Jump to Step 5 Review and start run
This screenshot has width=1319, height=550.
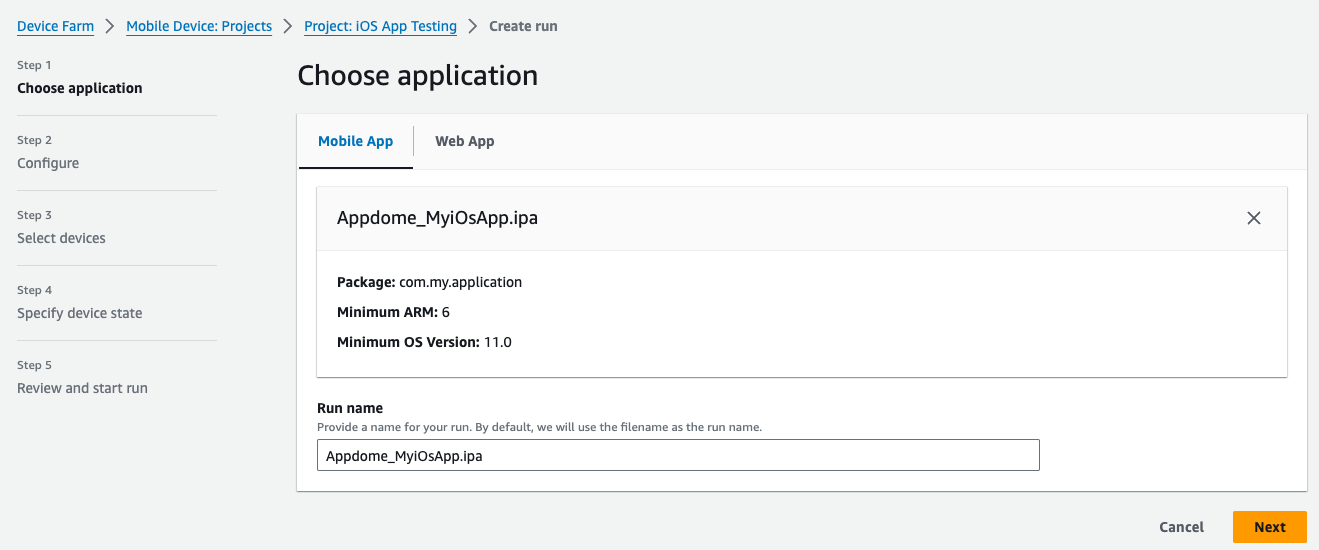point(82,388)
